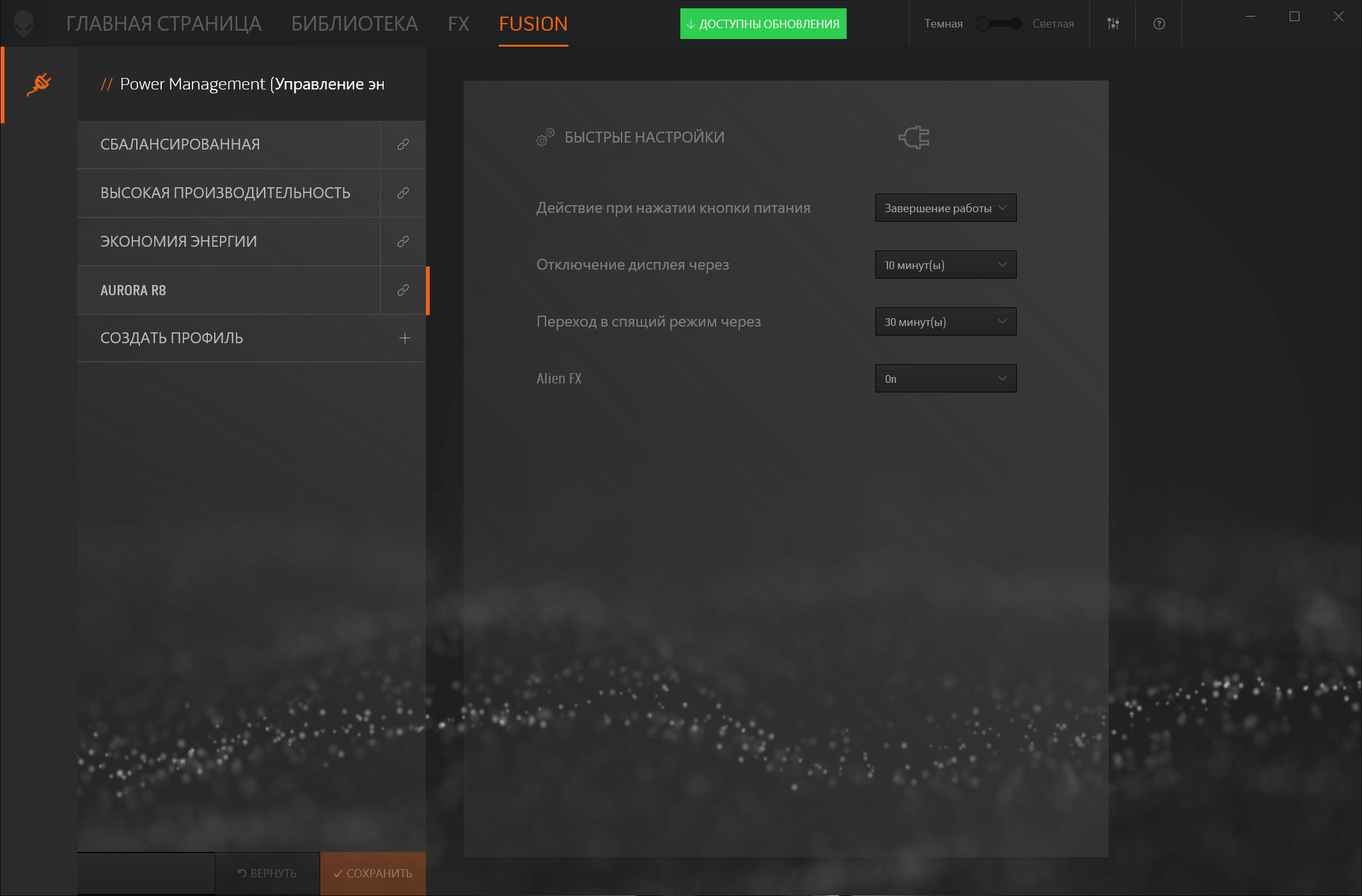Click the Alienware head logo icon
Screen dimensions: 1362x896
coord(24,24)
